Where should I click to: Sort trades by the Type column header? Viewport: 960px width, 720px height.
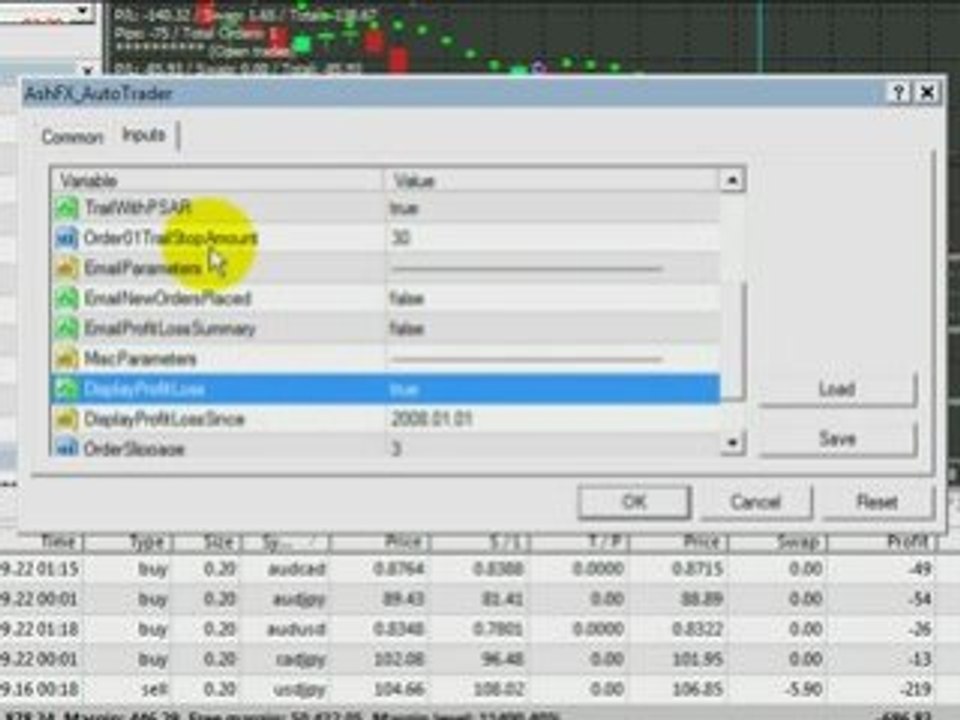click(147, 542)
